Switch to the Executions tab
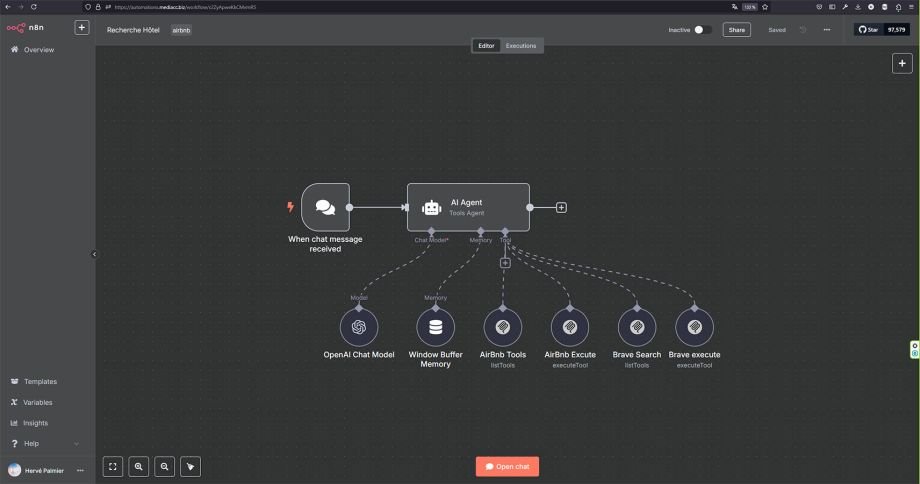The image size is (920, 484). 521,46
